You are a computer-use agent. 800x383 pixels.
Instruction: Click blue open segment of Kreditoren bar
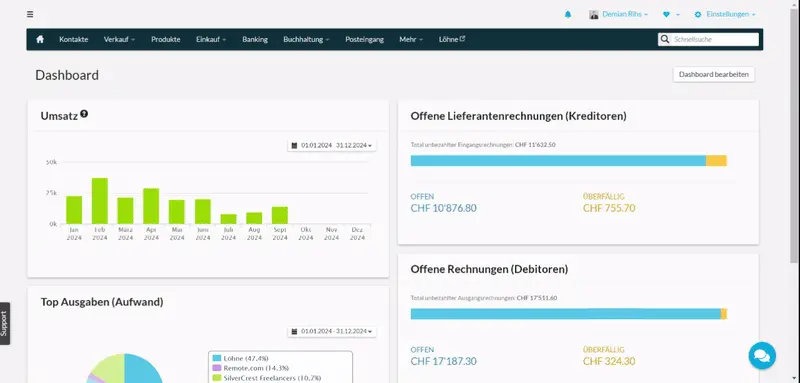pyautogui.click(x=558, y=161)
